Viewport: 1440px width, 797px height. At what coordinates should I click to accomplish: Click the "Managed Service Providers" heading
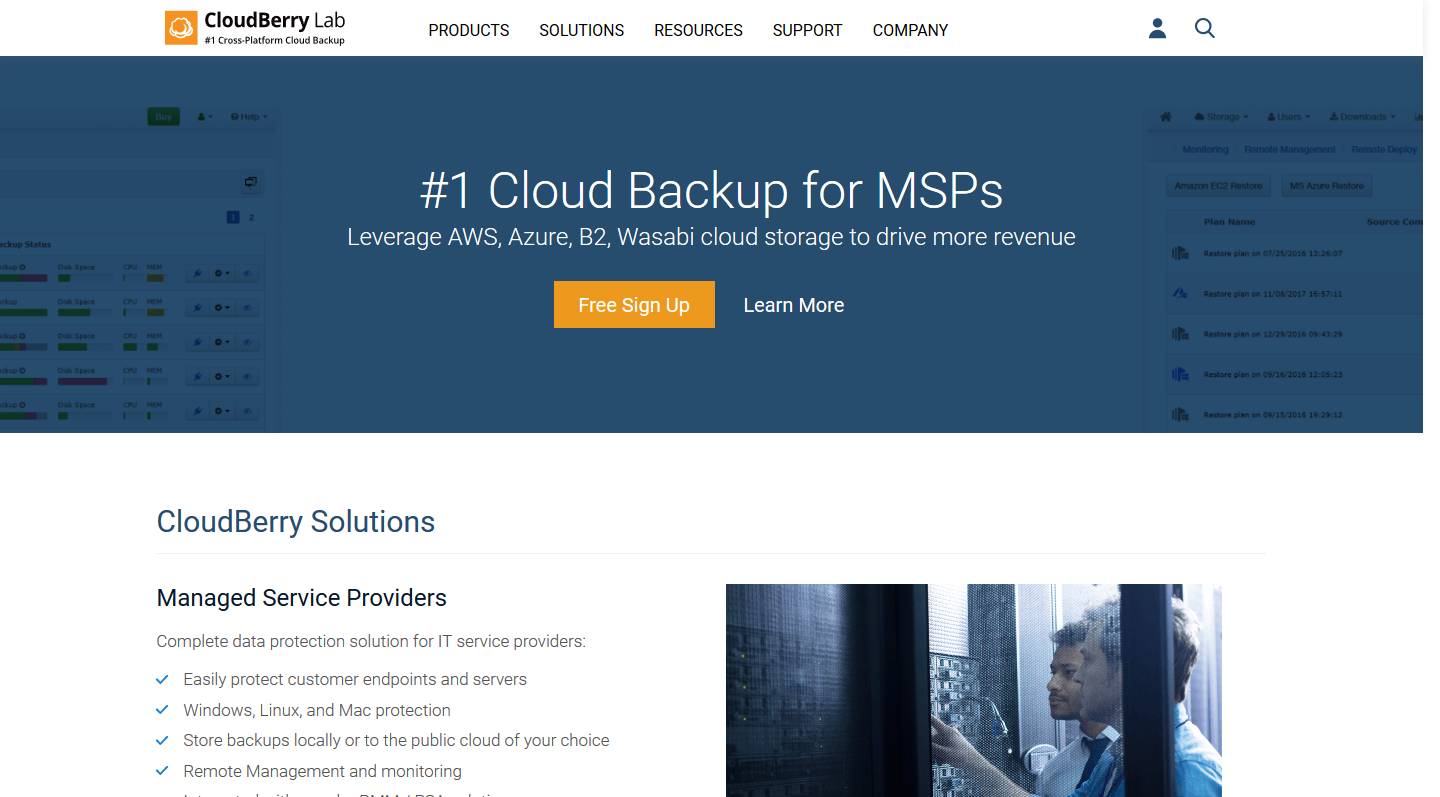302,598
